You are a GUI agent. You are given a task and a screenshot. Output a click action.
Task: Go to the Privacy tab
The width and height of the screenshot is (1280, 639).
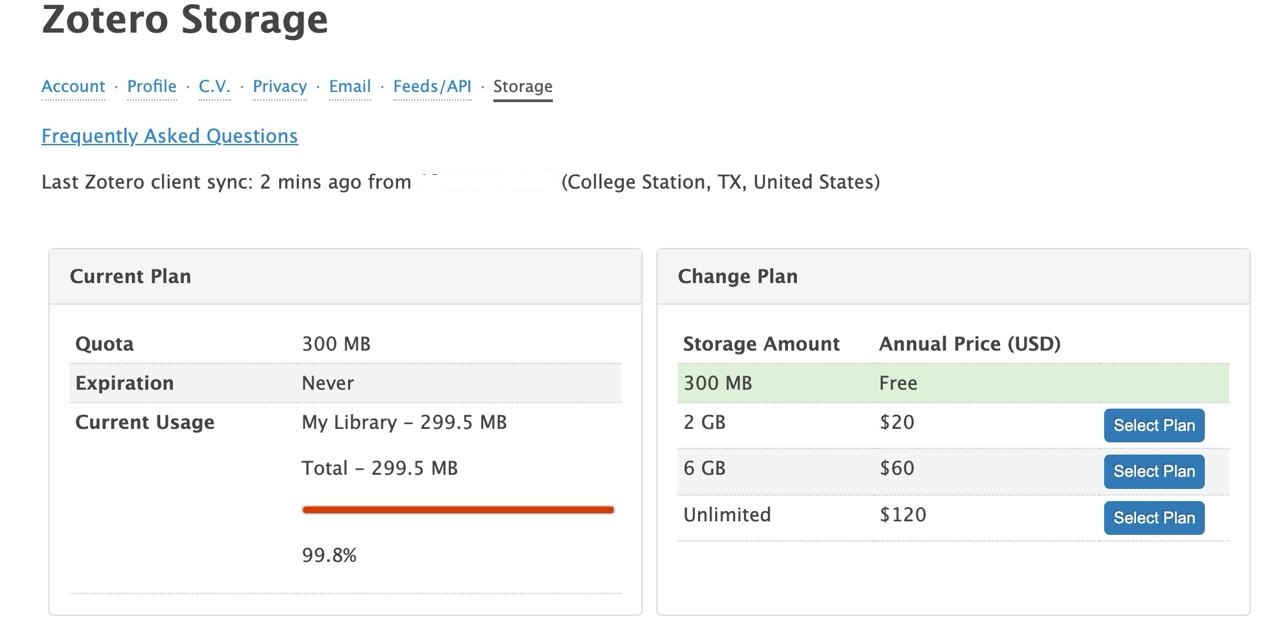[280, 86]
